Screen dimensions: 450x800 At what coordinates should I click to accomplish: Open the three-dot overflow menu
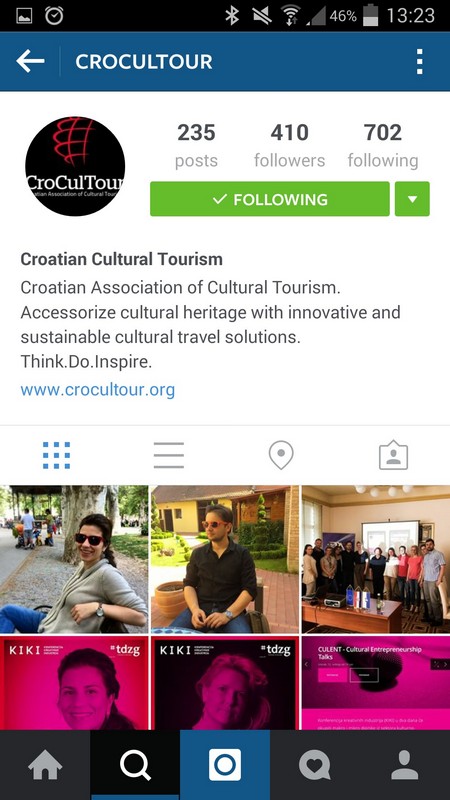click(x=419, y=62)
